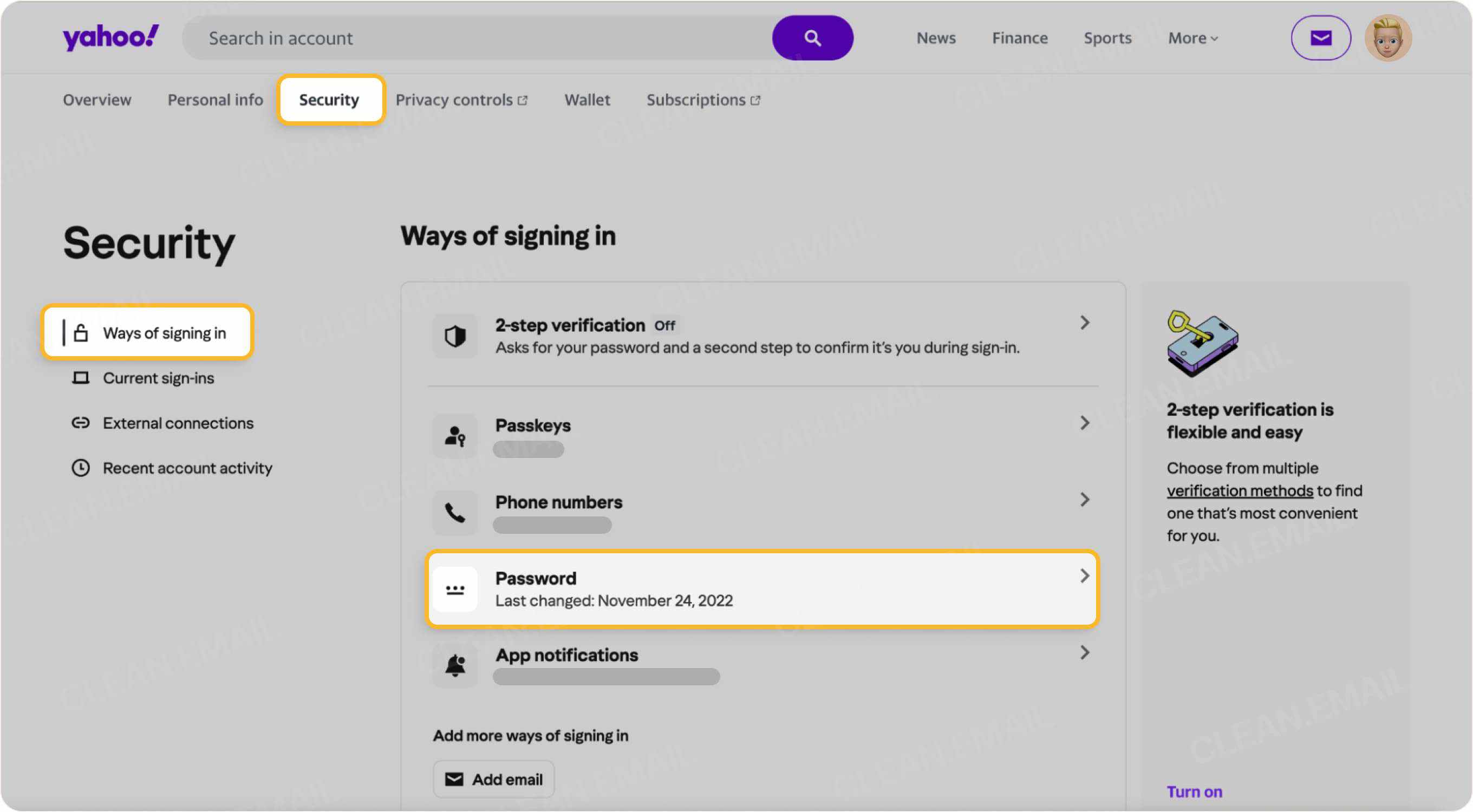Click the Turn on link
The image size is (1473, 812).
1195,791
